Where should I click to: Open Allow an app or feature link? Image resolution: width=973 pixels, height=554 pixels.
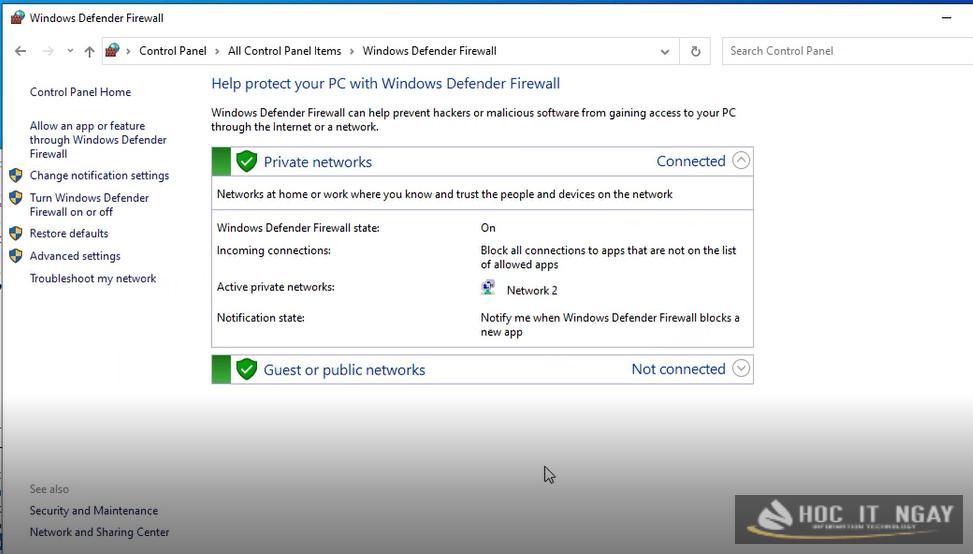point(98,140)
